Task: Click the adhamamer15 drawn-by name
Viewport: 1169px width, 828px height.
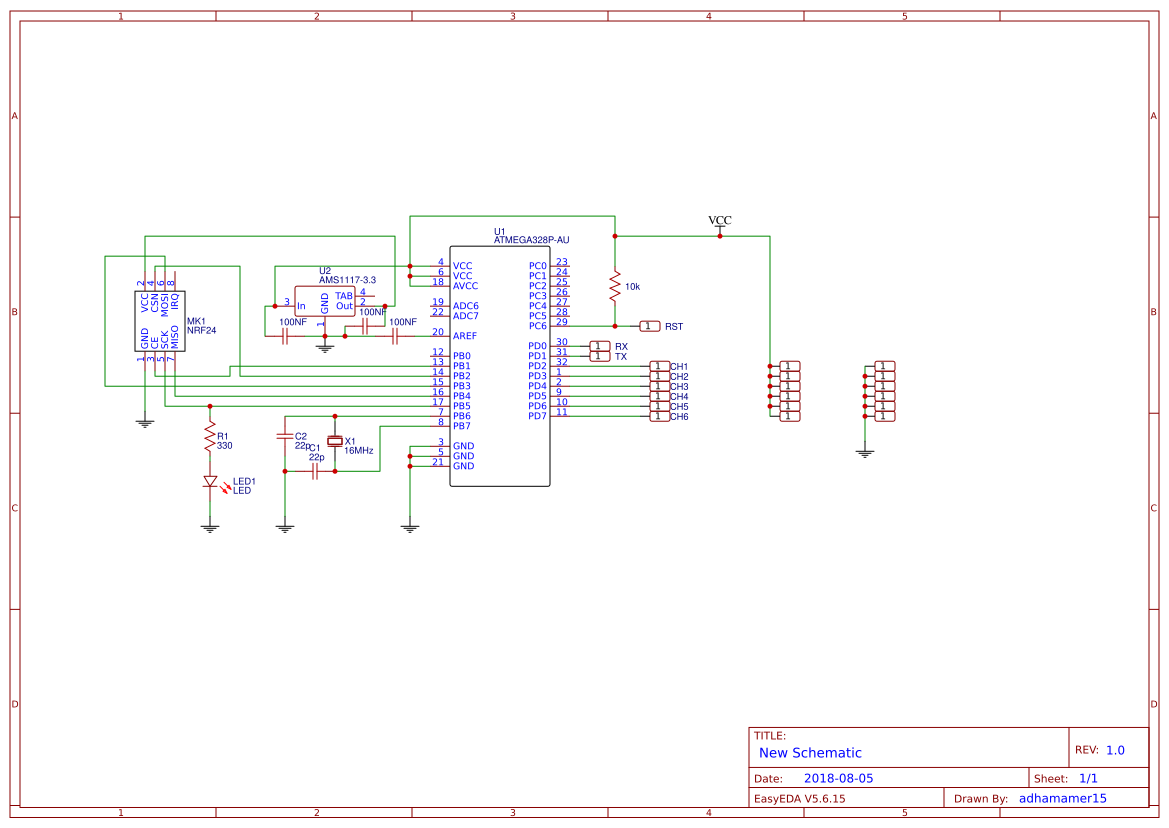Action: click(1062, 797)
